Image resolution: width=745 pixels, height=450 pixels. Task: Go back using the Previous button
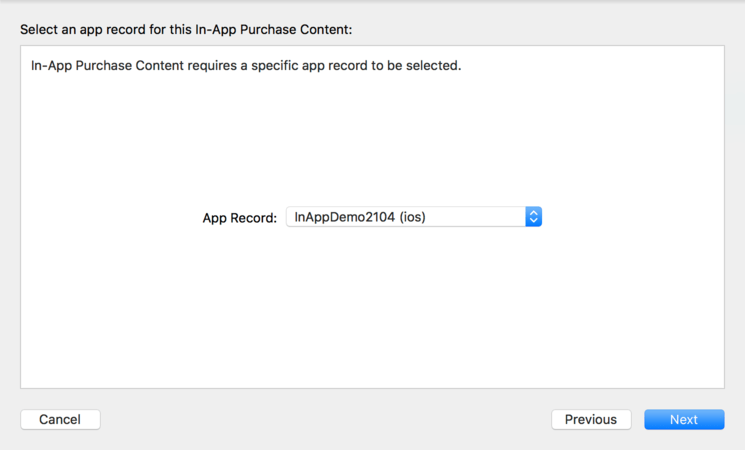591,419
